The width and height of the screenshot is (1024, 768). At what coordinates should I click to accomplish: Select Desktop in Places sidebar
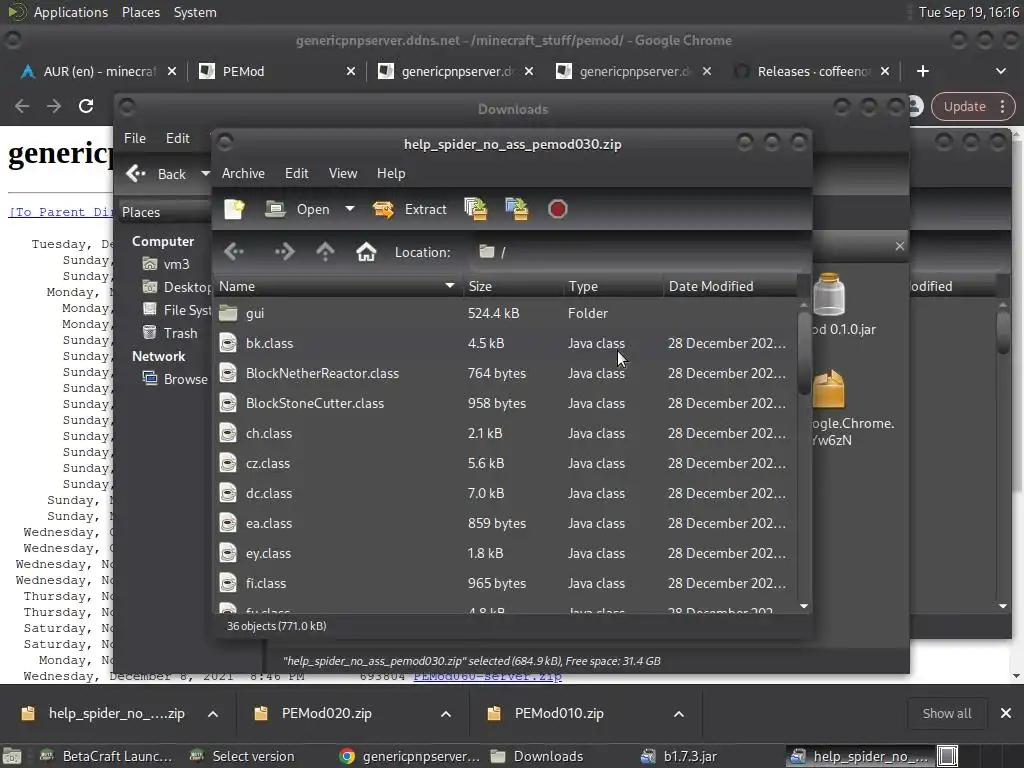pyautogui.click(x=176, y=287)
